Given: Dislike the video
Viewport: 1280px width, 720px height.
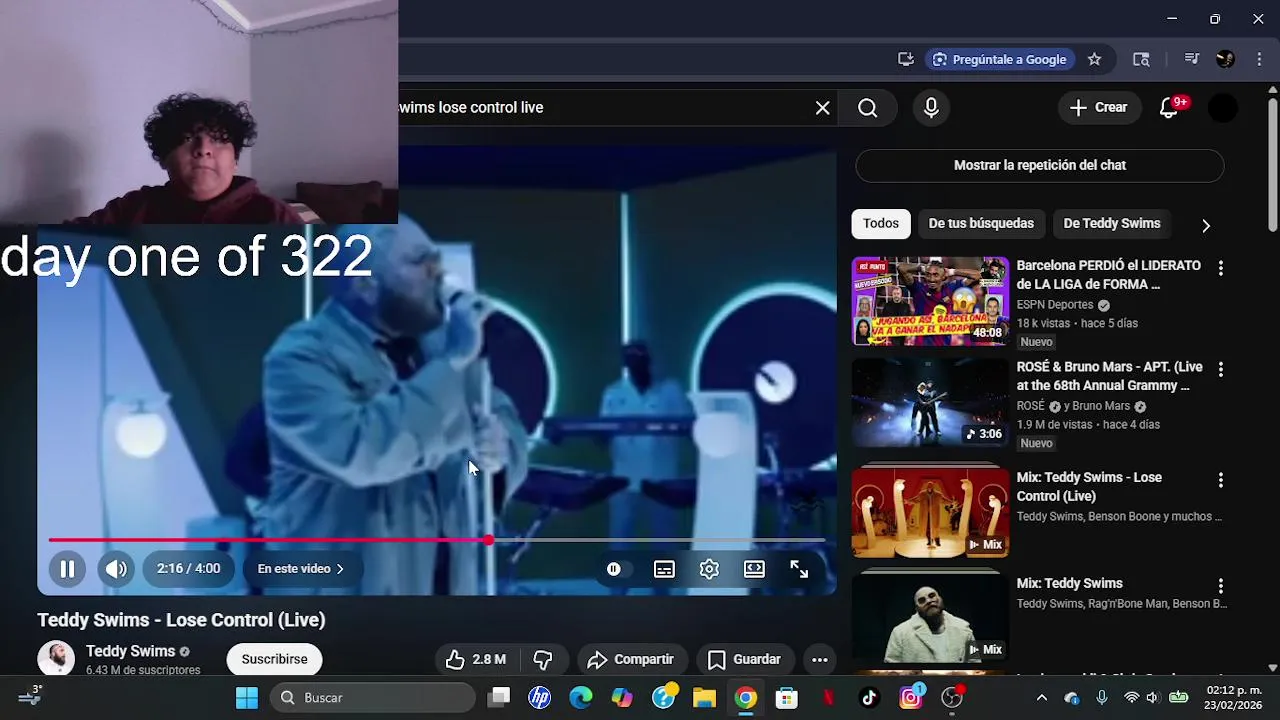Looking at the screenshot, I should click(543, 660).
